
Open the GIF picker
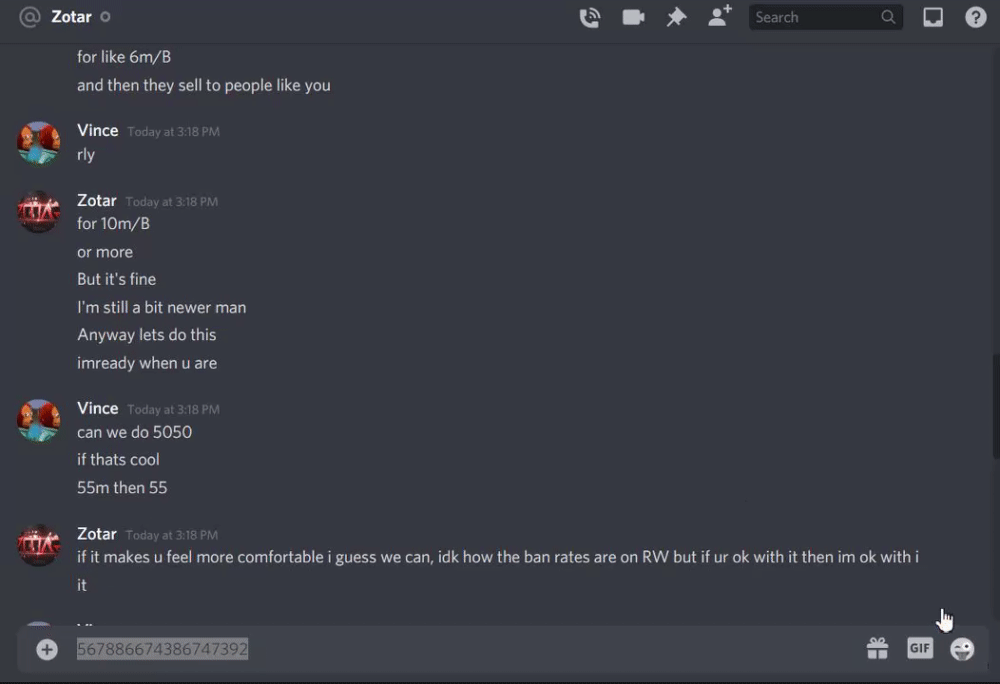(x=920, y=648)
